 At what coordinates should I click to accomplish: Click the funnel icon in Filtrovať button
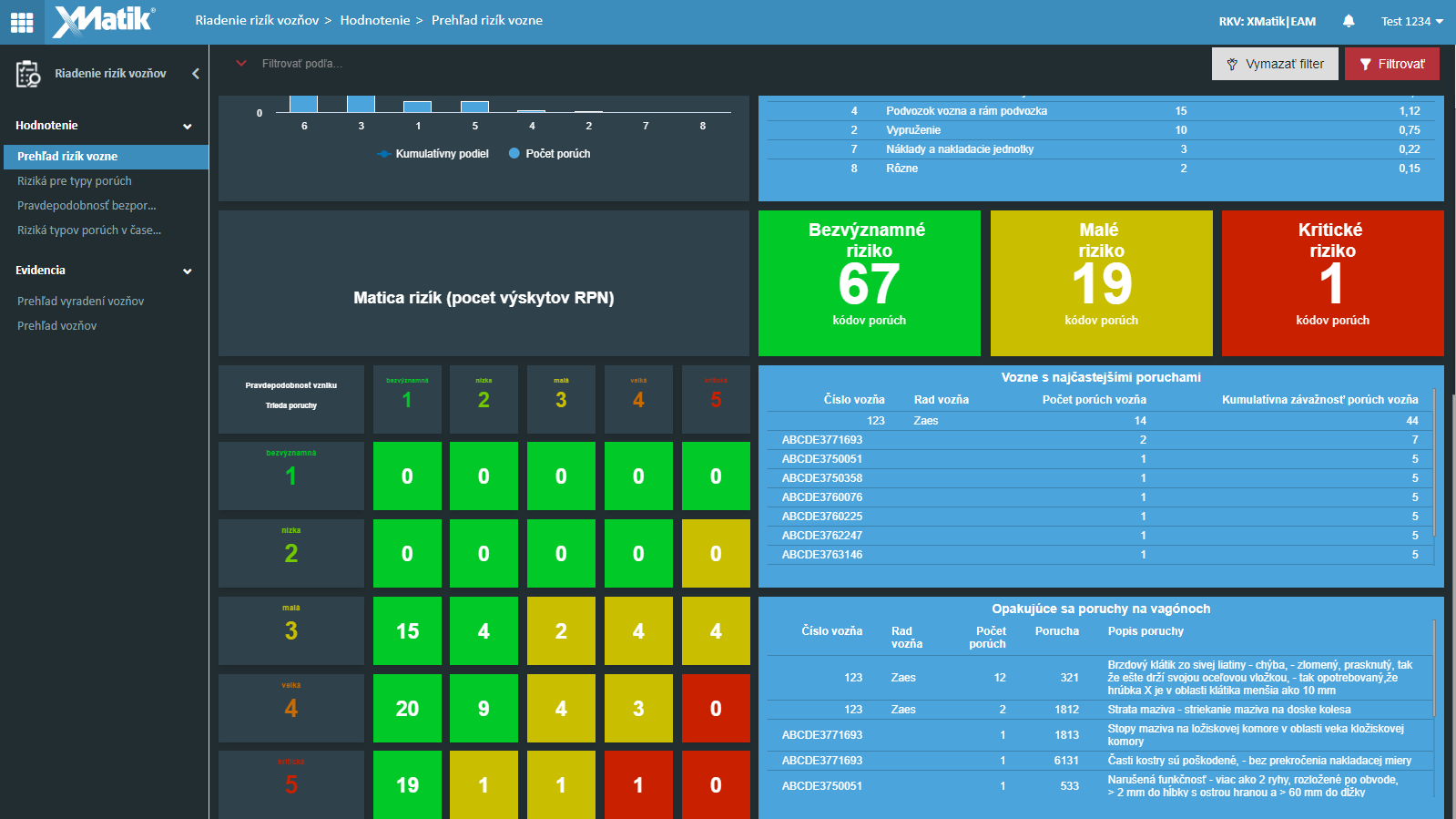(x=1365, y=65)
